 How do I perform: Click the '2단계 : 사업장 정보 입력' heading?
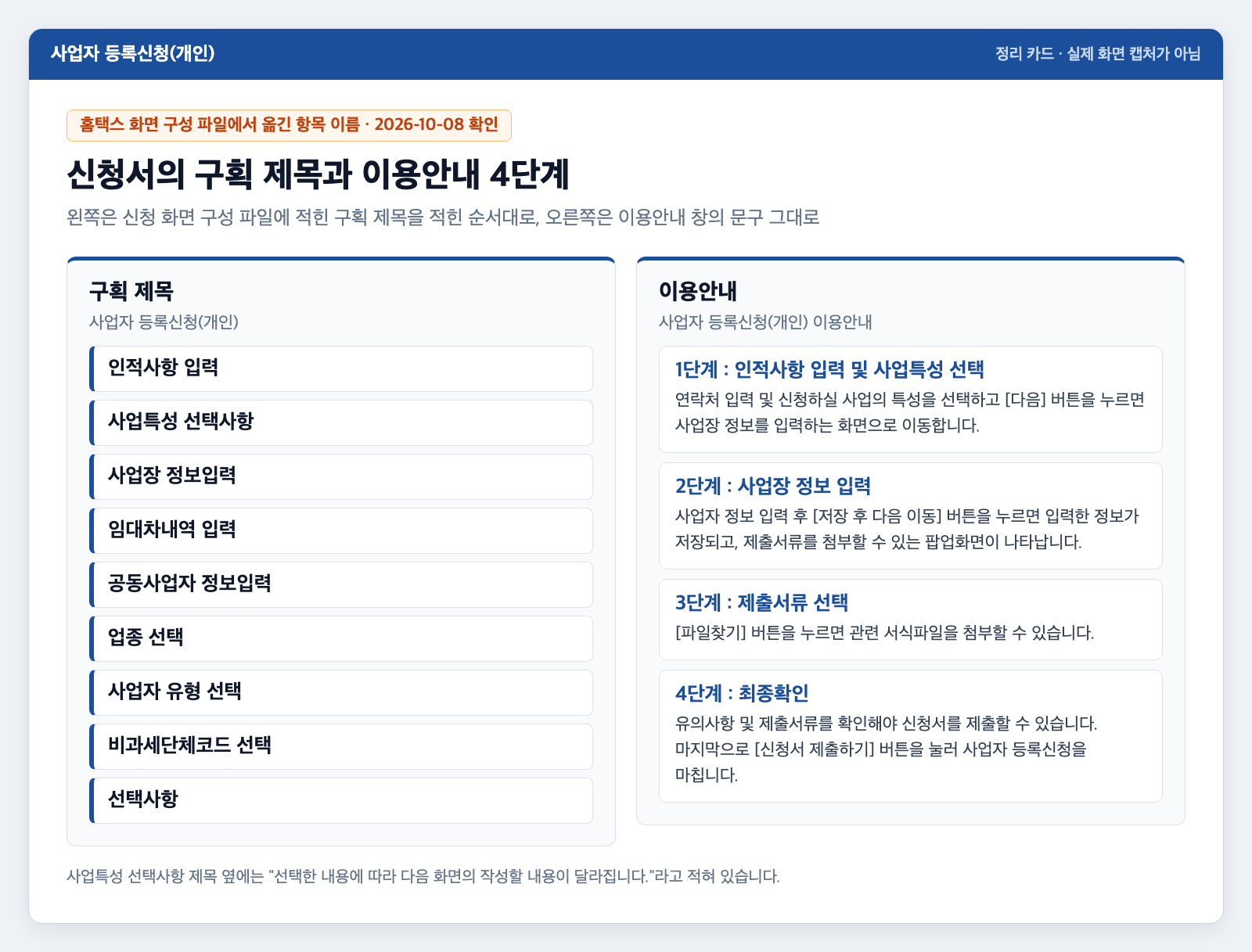773,486
